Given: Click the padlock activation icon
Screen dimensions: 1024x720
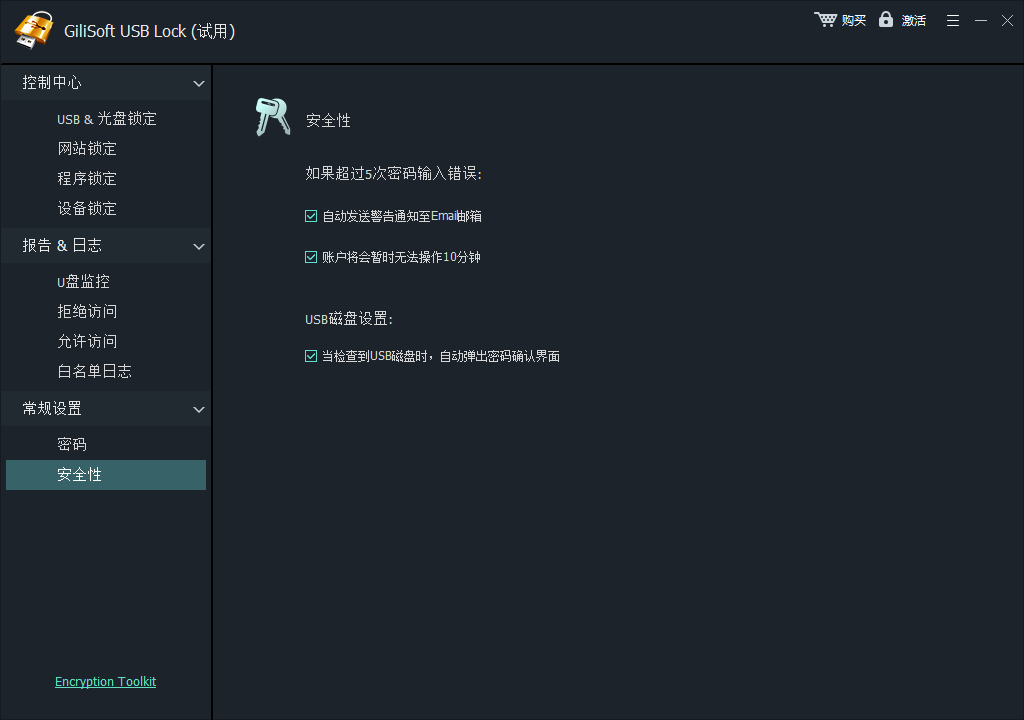Looking at the screenshot, I should [886, 20].
